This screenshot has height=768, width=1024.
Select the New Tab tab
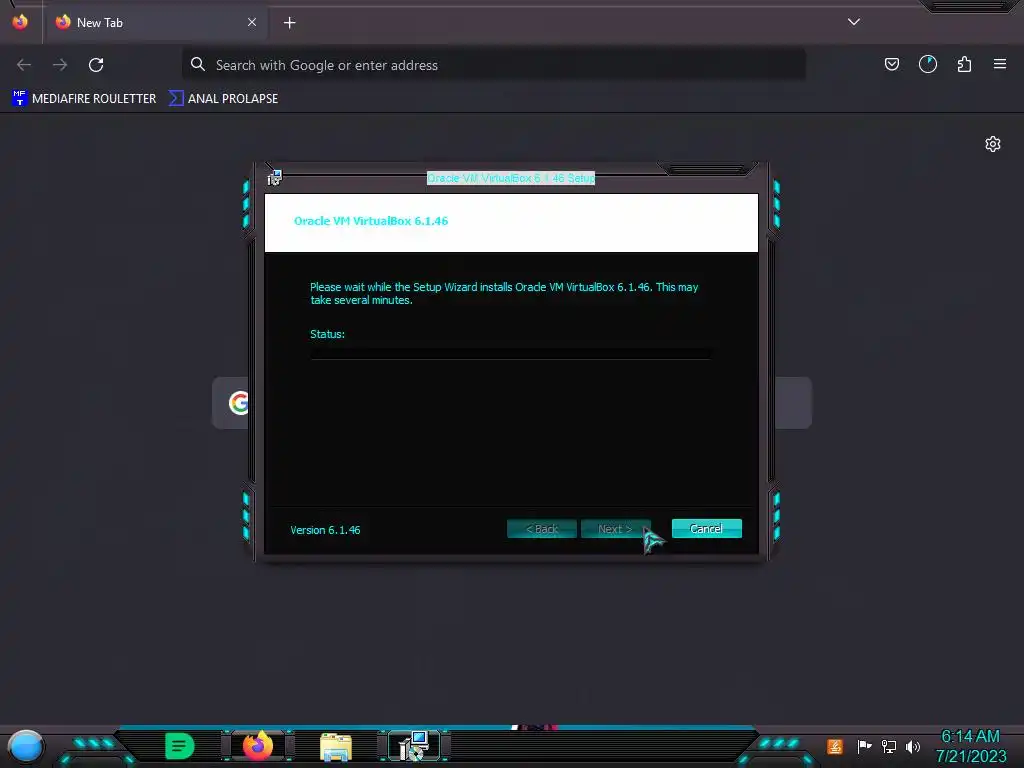point(157,22)
